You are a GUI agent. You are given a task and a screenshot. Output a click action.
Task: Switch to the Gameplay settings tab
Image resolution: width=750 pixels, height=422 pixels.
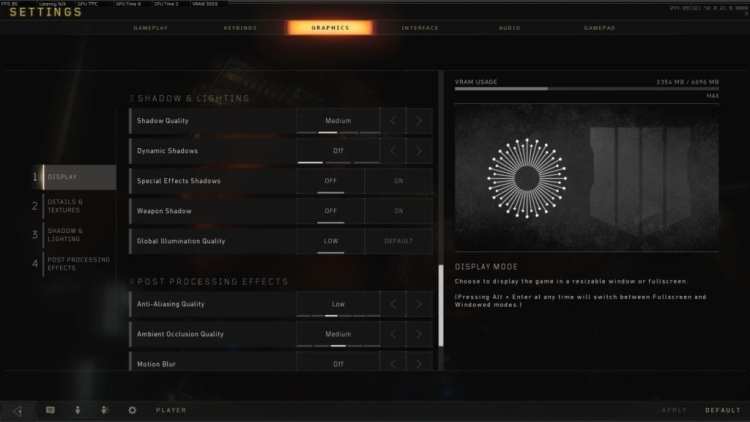click(151, 28)
